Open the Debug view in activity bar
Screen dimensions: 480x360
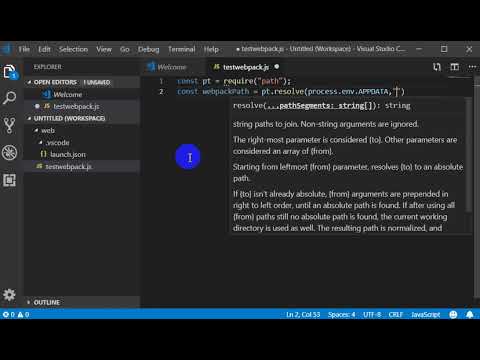(9, 153)
